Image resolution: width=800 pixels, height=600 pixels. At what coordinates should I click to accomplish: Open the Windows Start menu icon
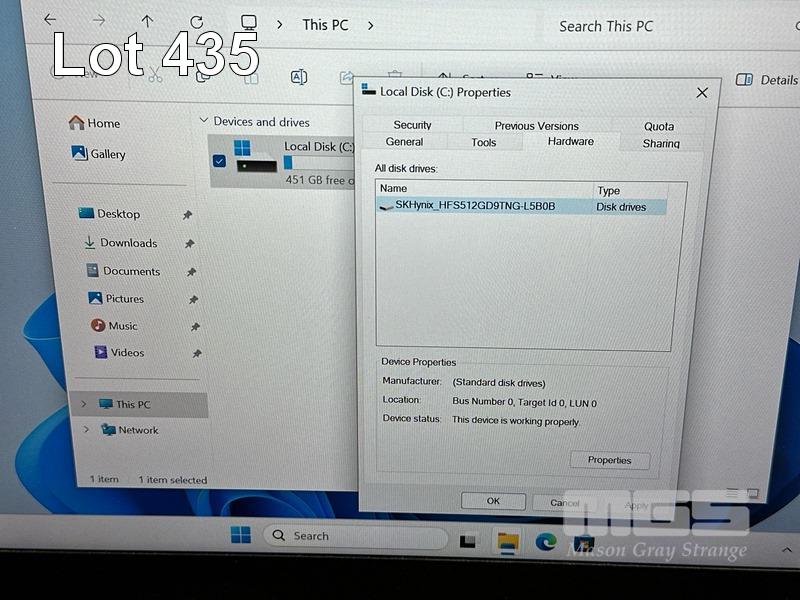pyautogui.click(x=241, y=535)
